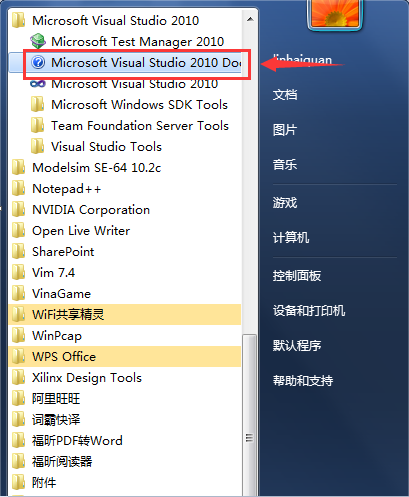The width and height of the screenshot is (409, 497).
Task: Click the WinPcap folder icon
Action: coord(19,335)
